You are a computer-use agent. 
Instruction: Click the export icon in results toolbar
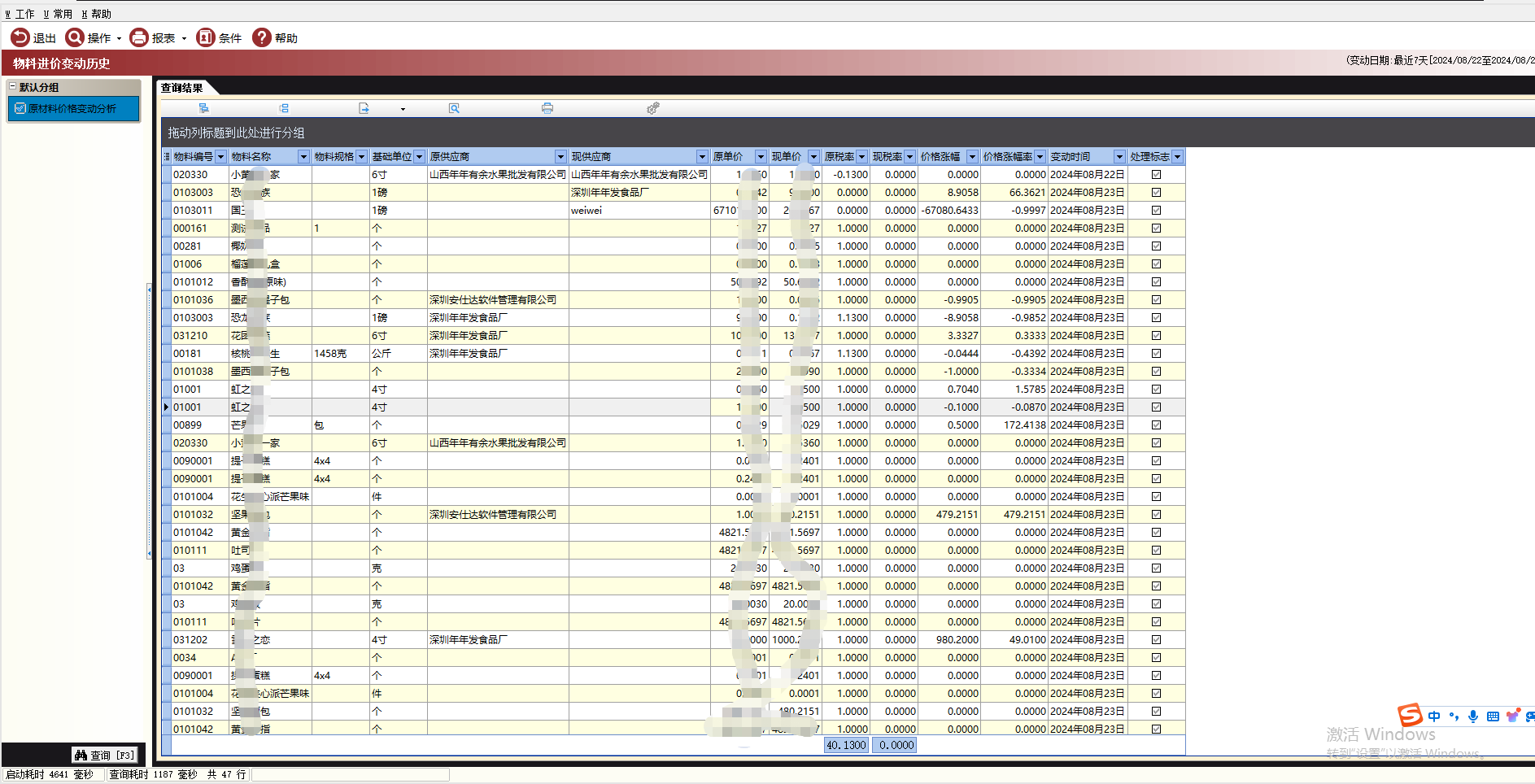click(x=364, y=108)
